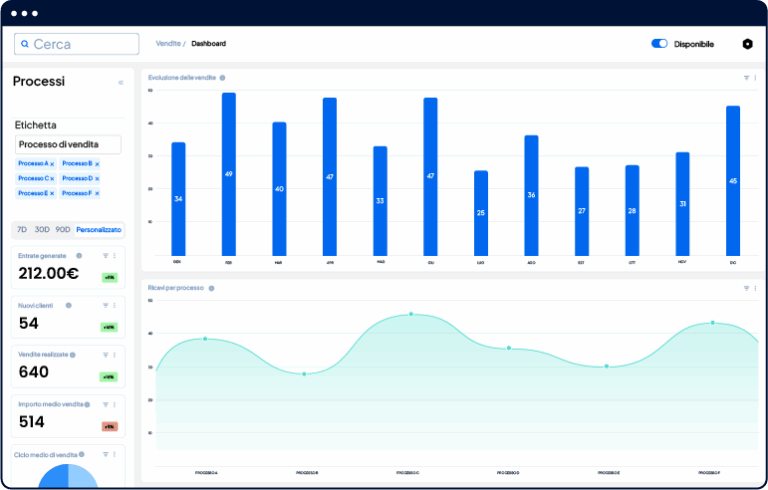The height and width of the screenshot is (490, 768).
Task: Open Ricavi per processo chart options
Action: 755,289
